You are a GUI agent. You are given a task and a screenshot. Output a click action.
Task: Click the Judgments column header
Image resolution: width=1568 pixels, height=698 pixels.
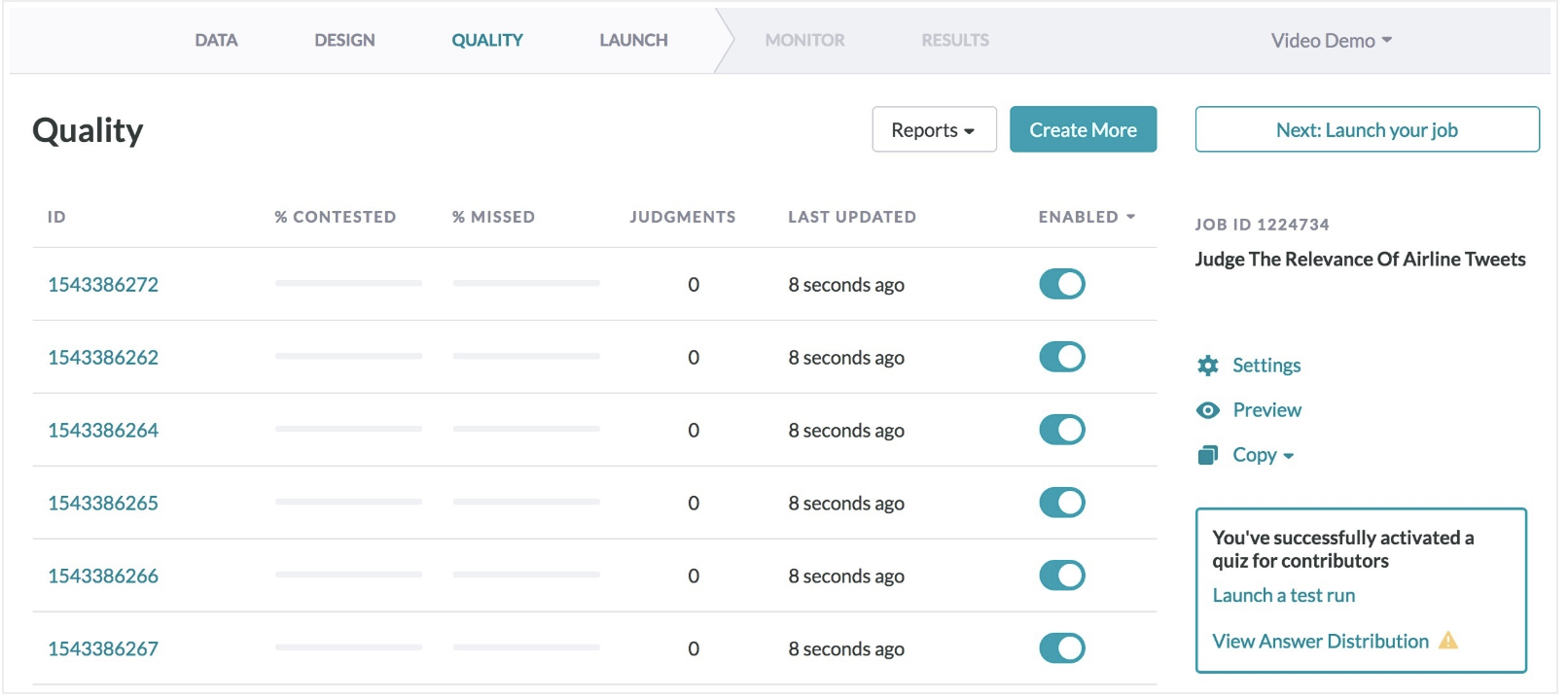(x=683, y=217)
